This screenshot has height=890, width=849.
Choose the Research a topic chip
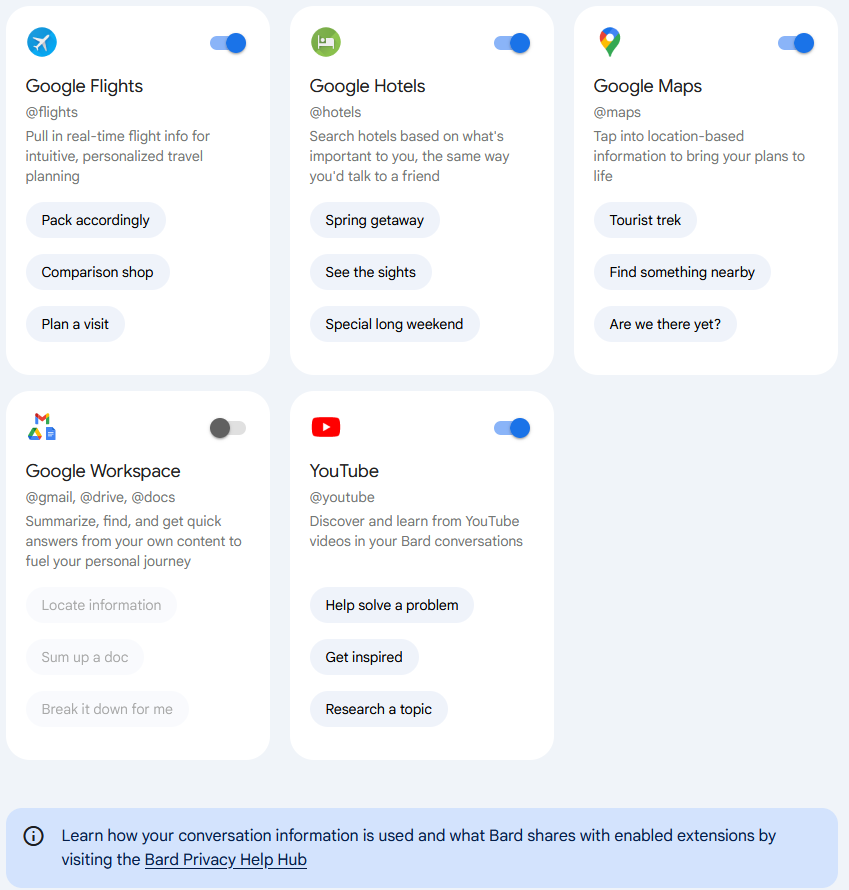click(379, 709)
